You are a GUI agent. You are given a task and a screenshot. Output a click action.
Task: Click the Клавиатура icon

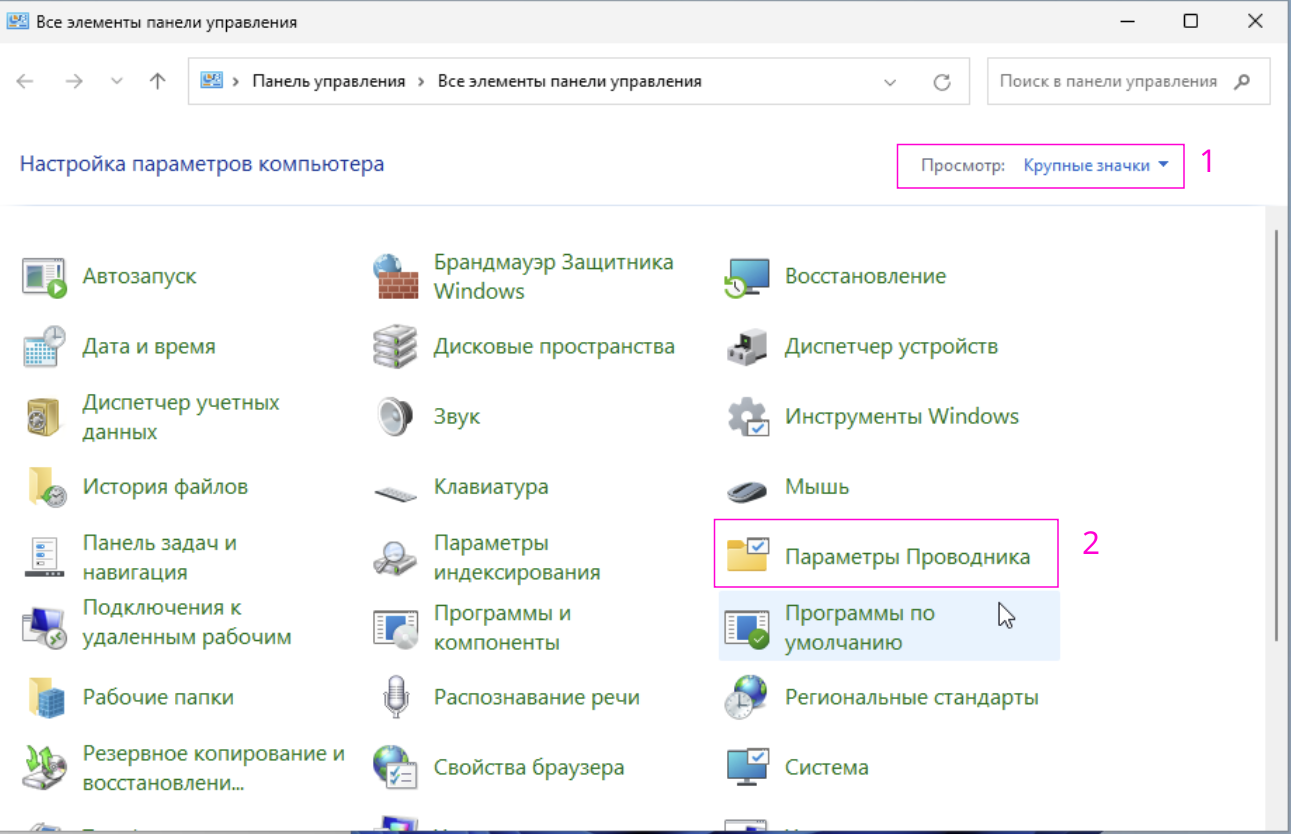(x=396, y=491)
